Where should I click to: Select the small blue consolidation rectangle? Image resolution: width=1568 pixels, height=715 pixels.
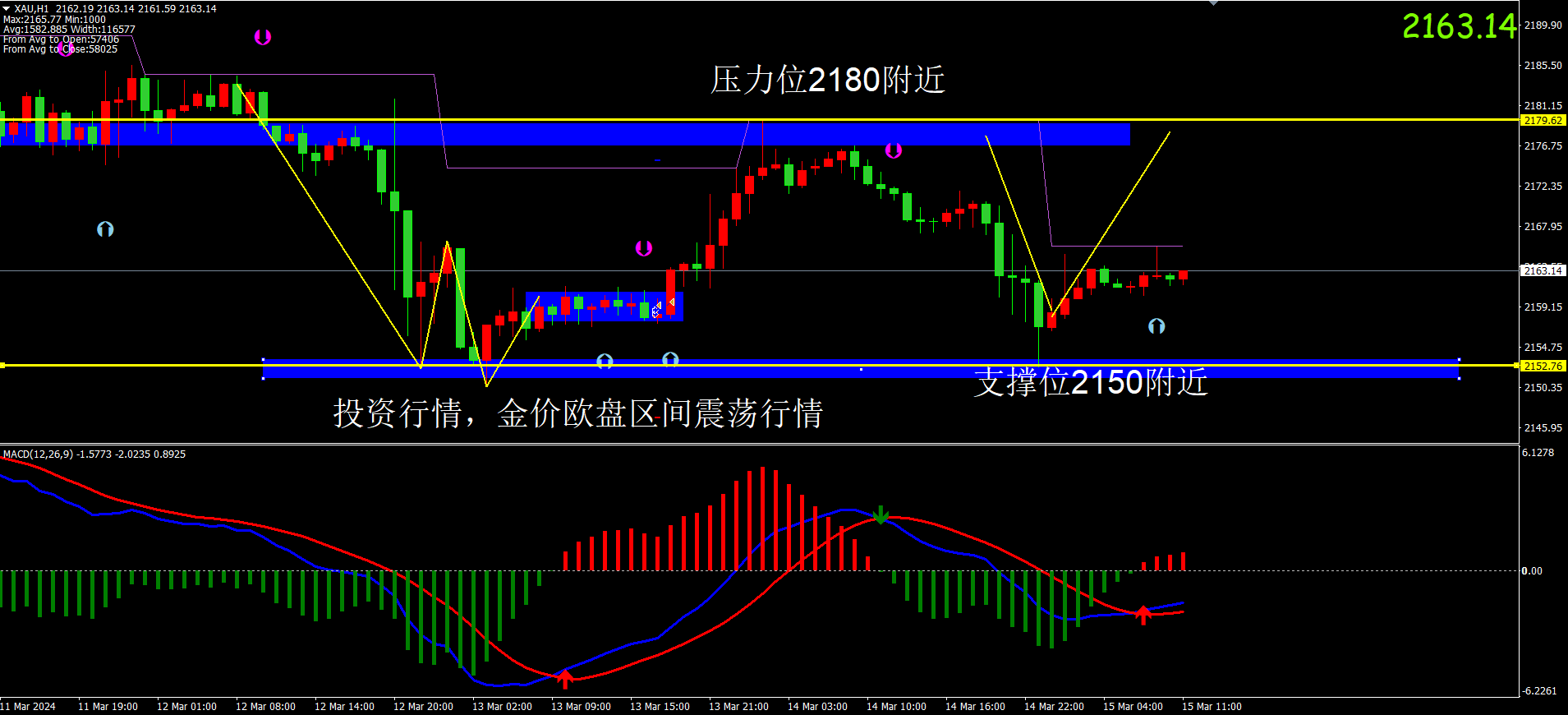click(604, 307)
